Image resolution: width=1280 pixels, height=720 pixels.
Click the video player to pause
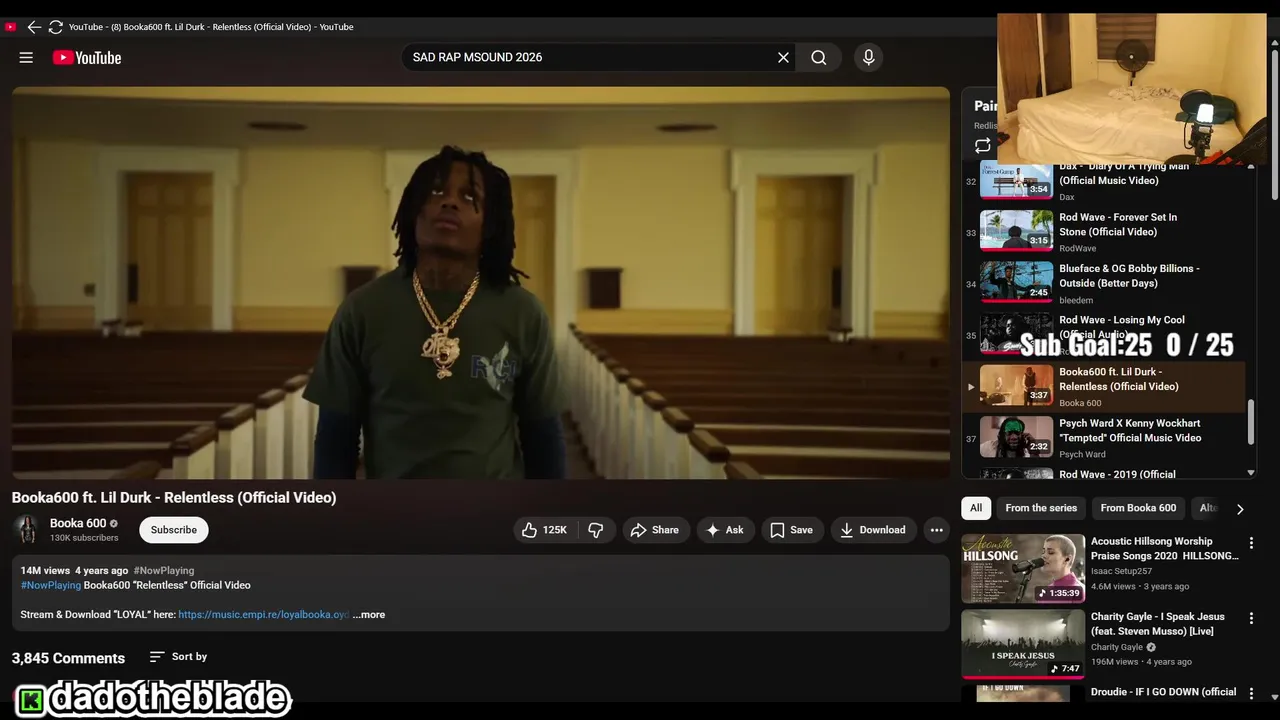(x=481, y=283)
